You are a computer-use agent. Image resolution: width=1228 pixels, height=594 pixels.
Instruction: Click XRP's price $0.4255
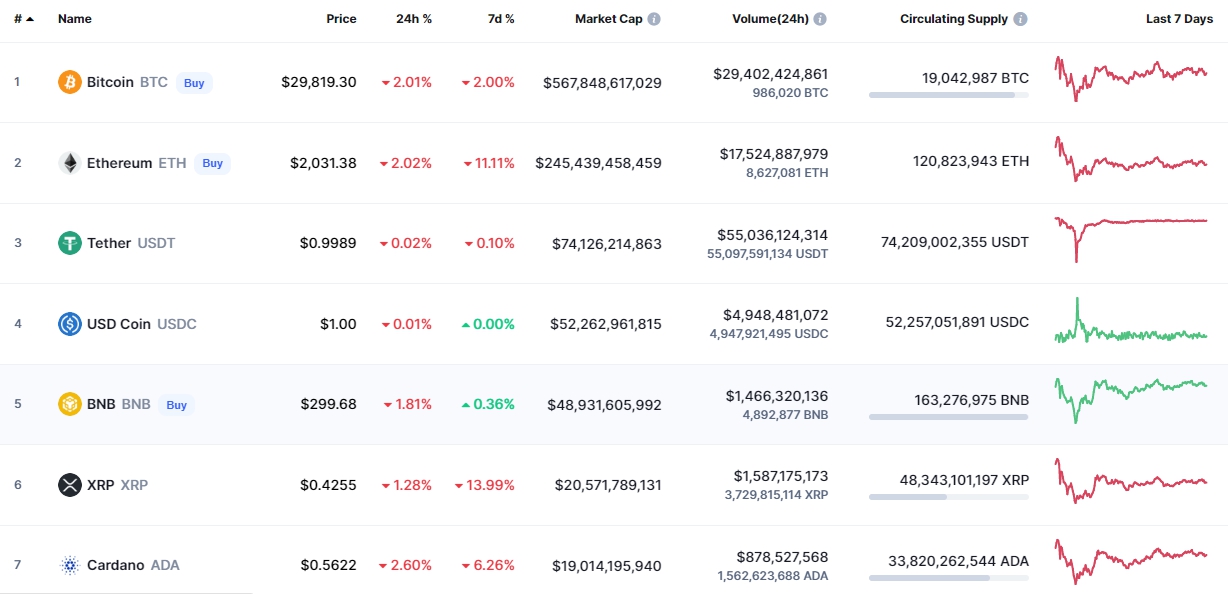328,485
